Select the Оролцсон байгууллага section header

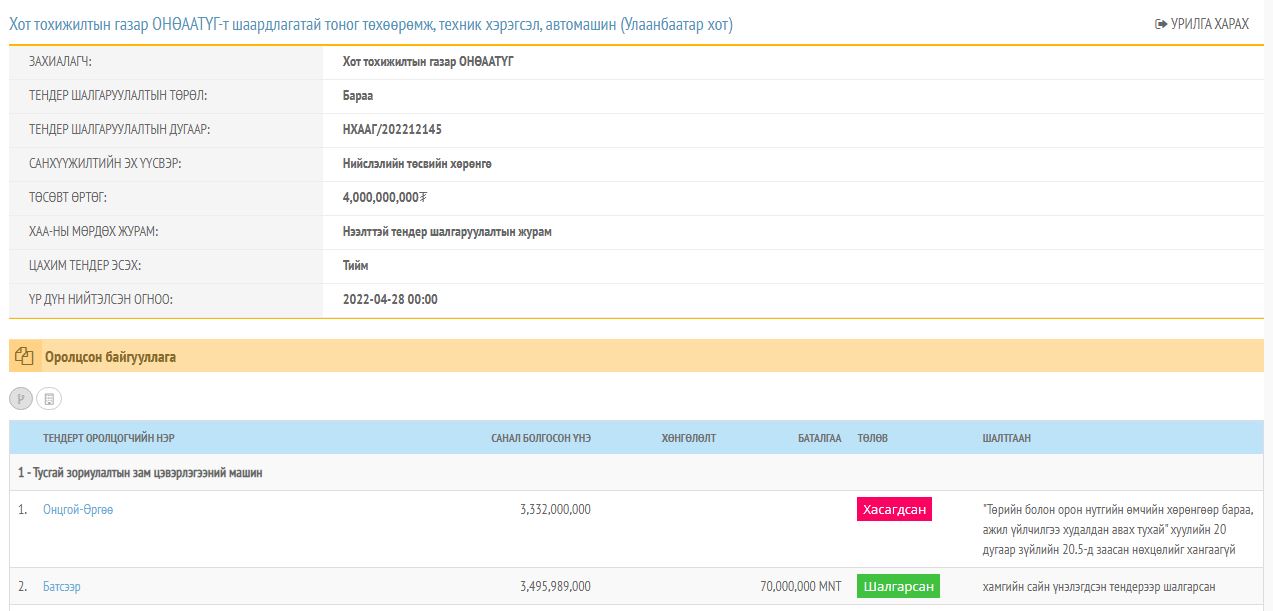click(110, 356)
